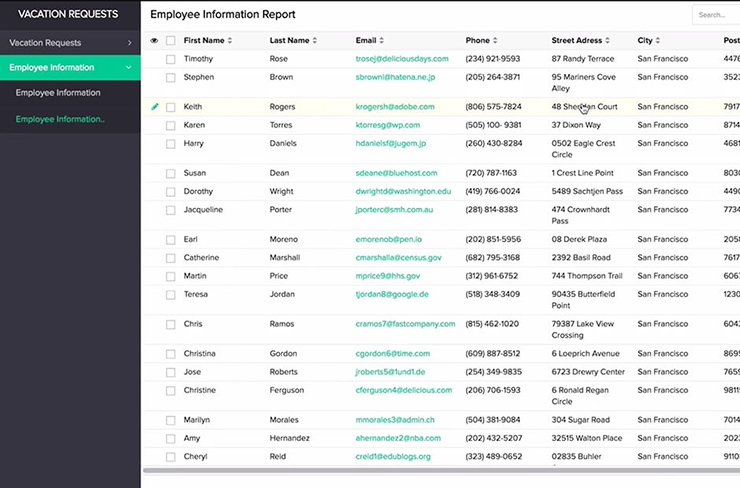740x488 pixels.
Task: Select the green Employee Information sidebar section
Action: tap(70, 67)
